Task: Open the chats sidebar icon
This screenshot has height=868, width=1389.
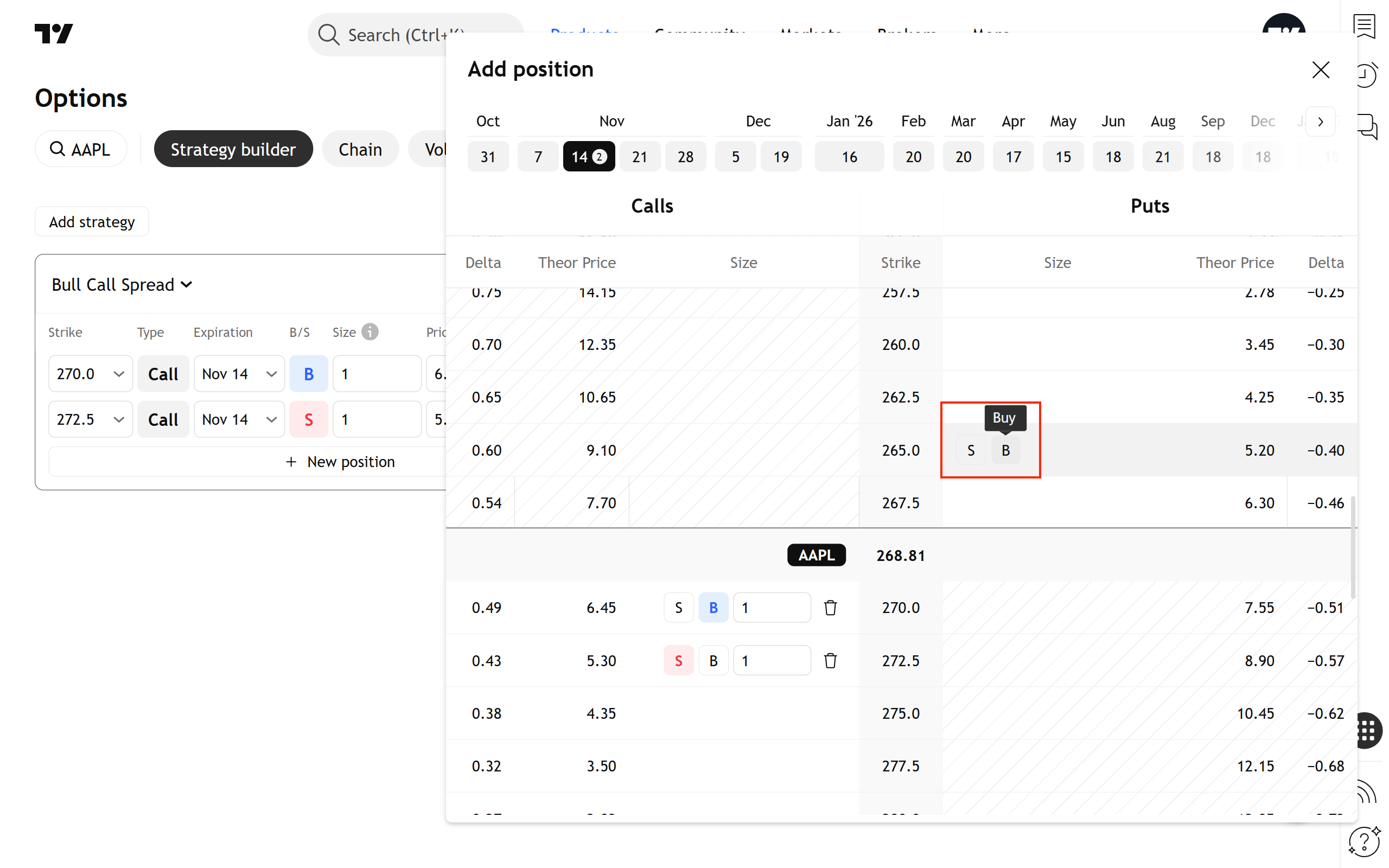Action: (1367, 125)
